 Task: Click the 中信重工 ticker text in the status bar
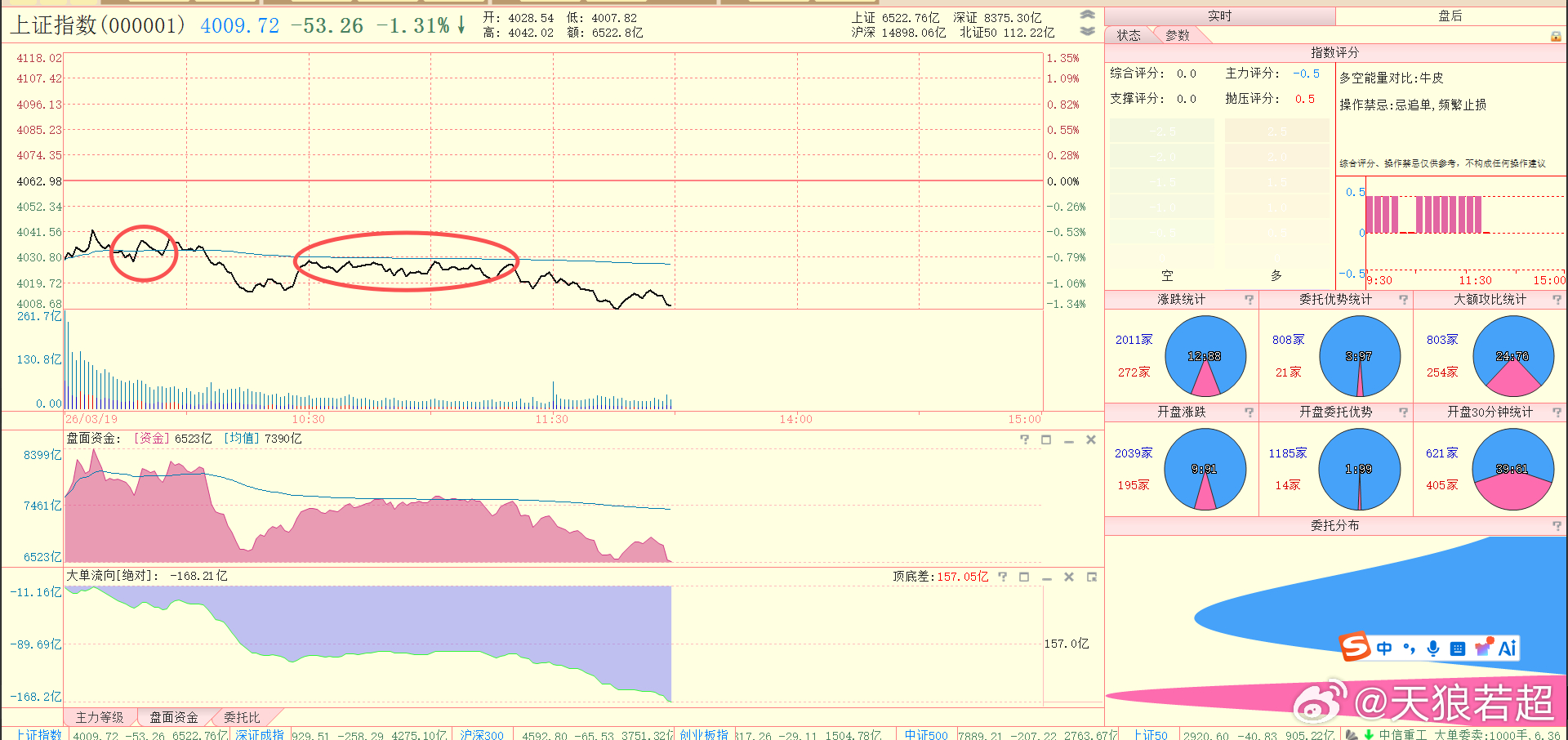[1403, 734]
